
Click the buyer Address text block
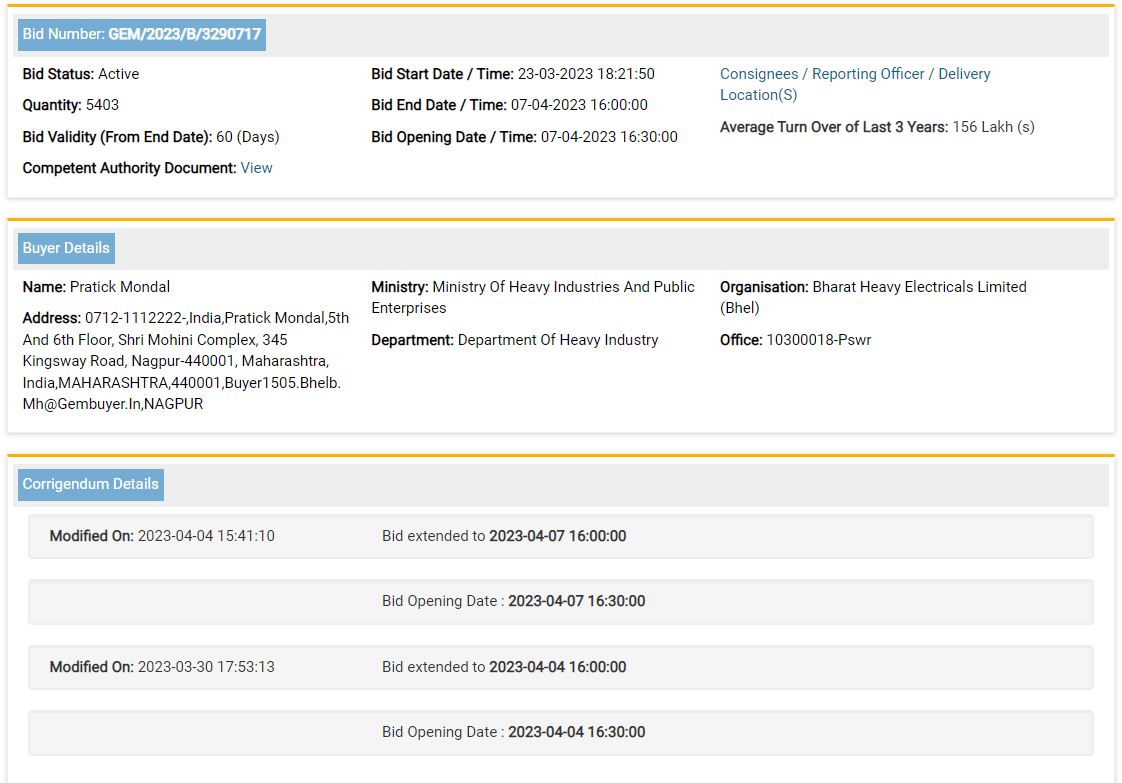[185, 361]
